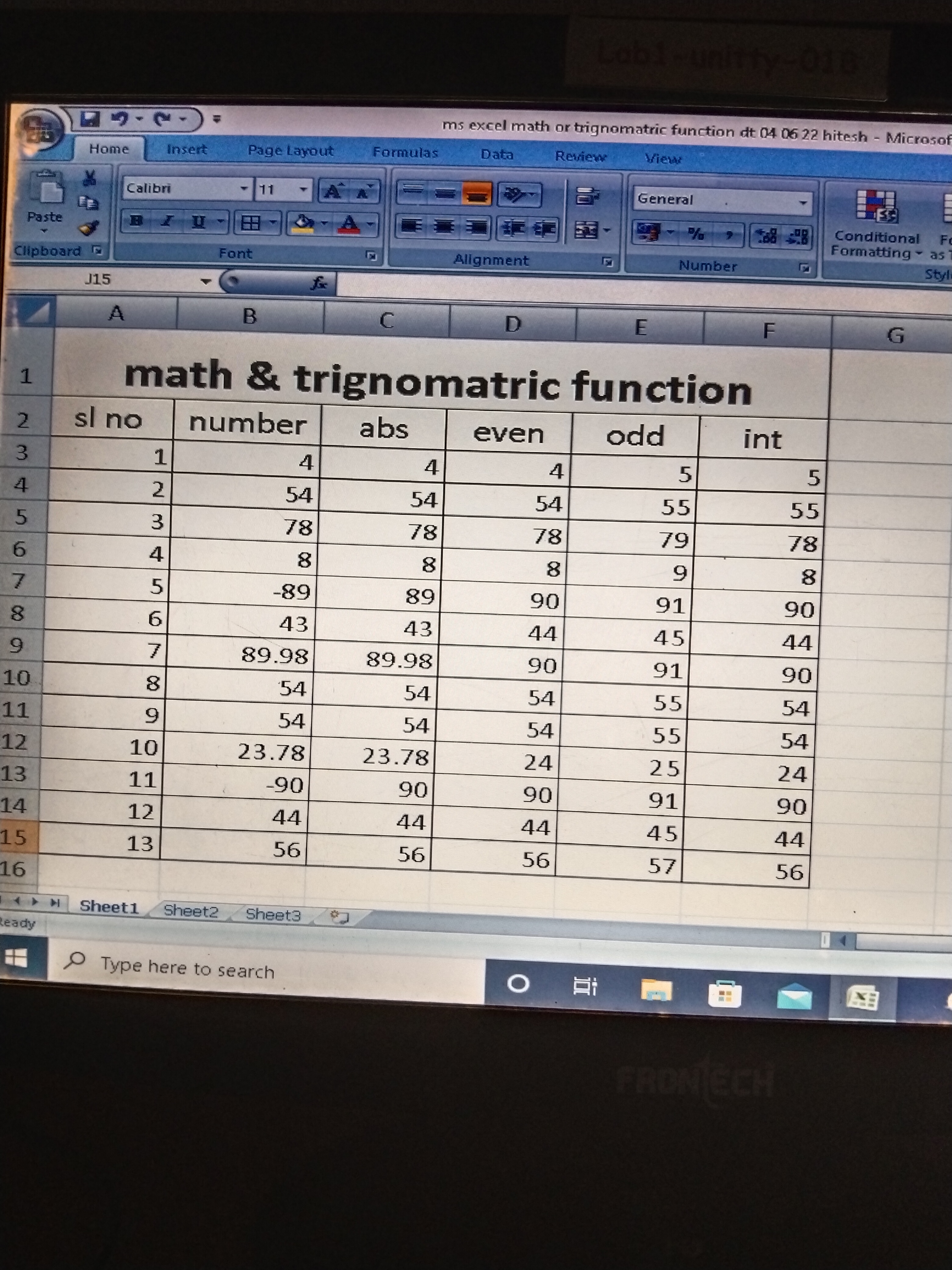Open the Sheet2 worksheet tab
Viewport: 952px width, 1270px height.
(x=190, y=911)
